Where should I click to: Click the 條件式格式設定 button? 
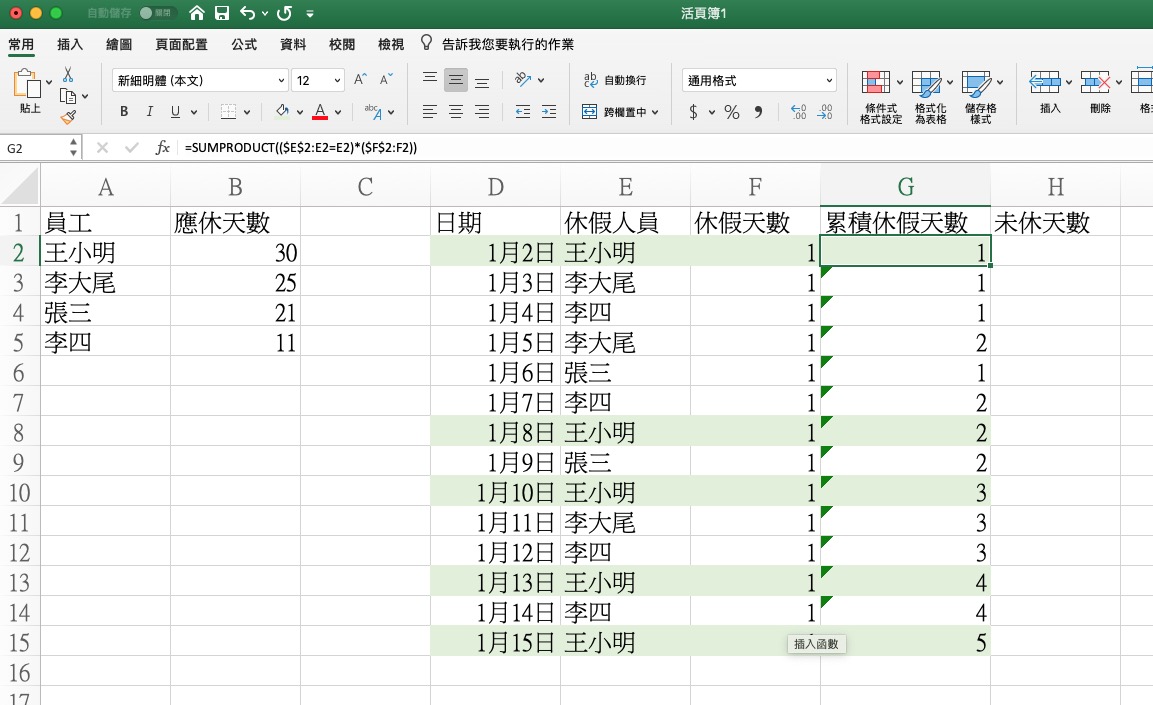tap(880, 96)
